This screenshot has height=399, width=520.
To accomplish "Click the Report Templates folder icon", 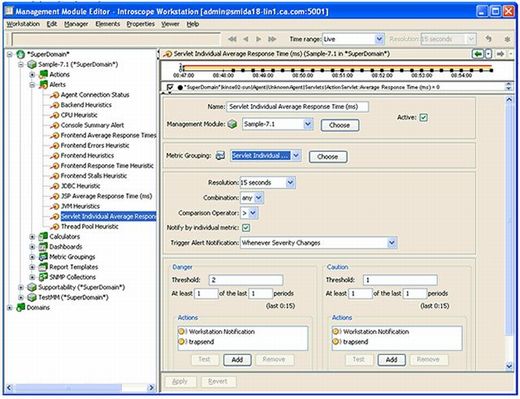I will pyautogui.click(x=43, y=267).
